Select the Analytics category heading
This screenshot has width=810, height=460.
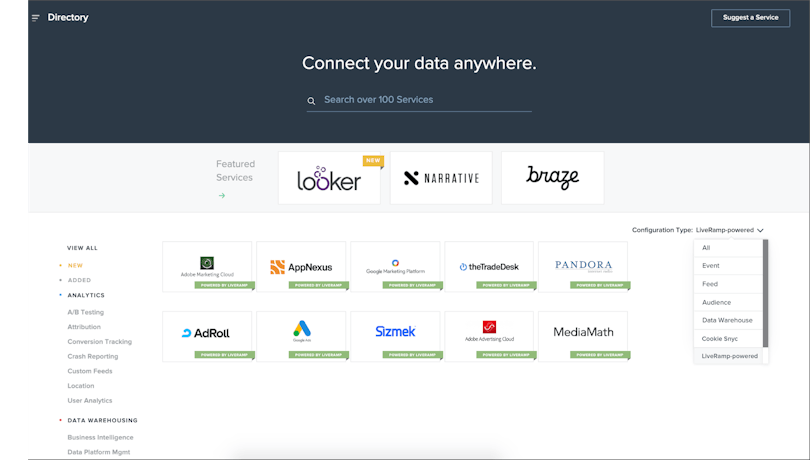pyautogui.click(x=86, y=295)
